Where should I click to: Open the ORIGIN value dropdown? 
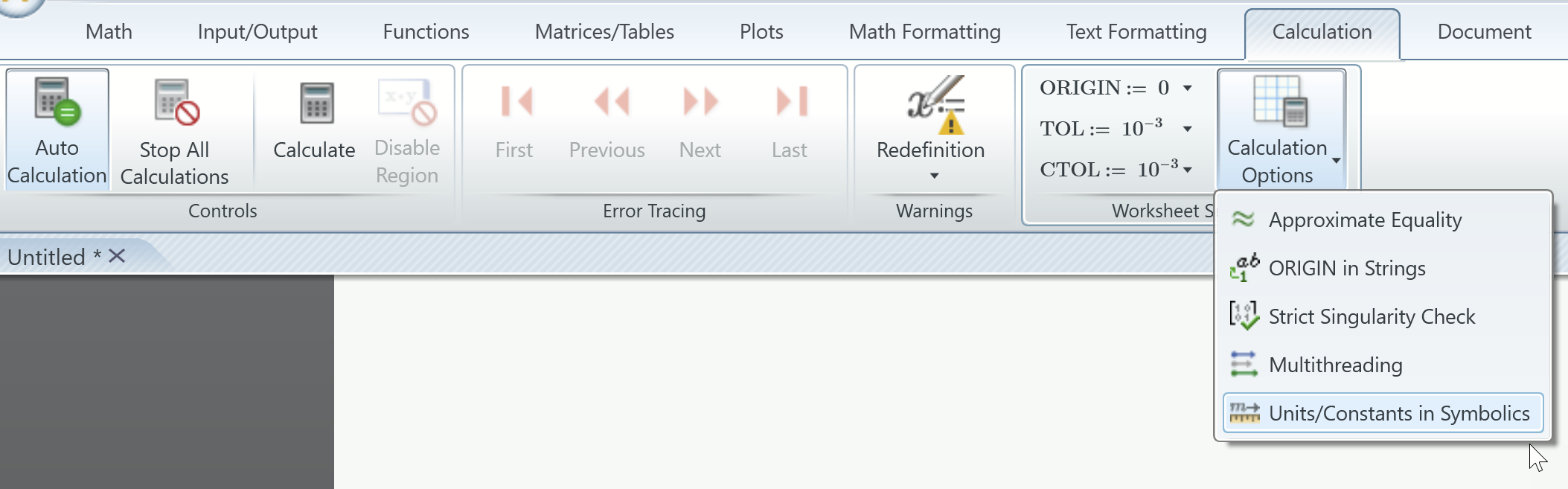pyautogui.click(x=1187, y=87)
